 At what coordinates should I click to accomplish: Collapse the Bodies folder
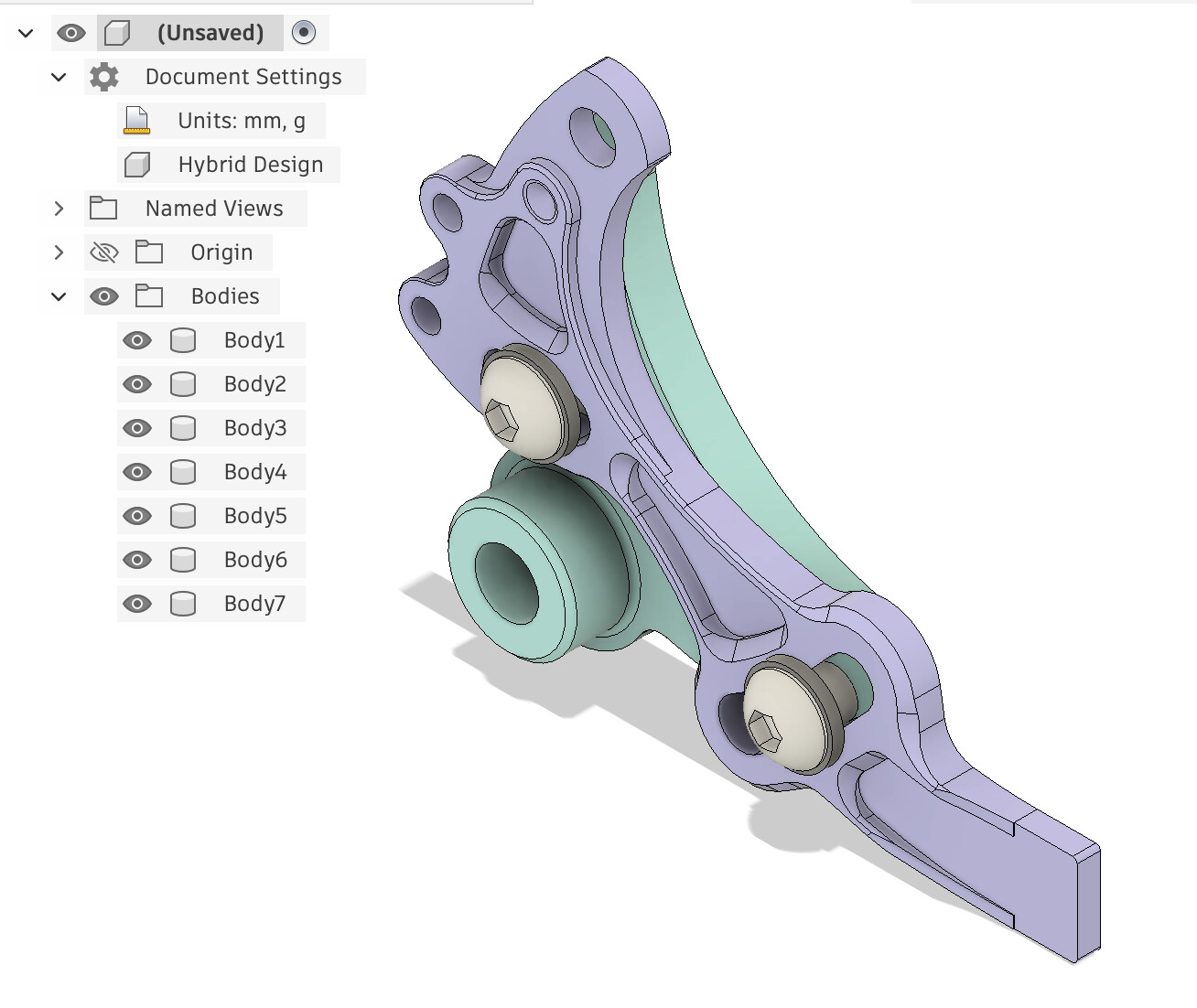pyautogui.click(x=59, y=296)
